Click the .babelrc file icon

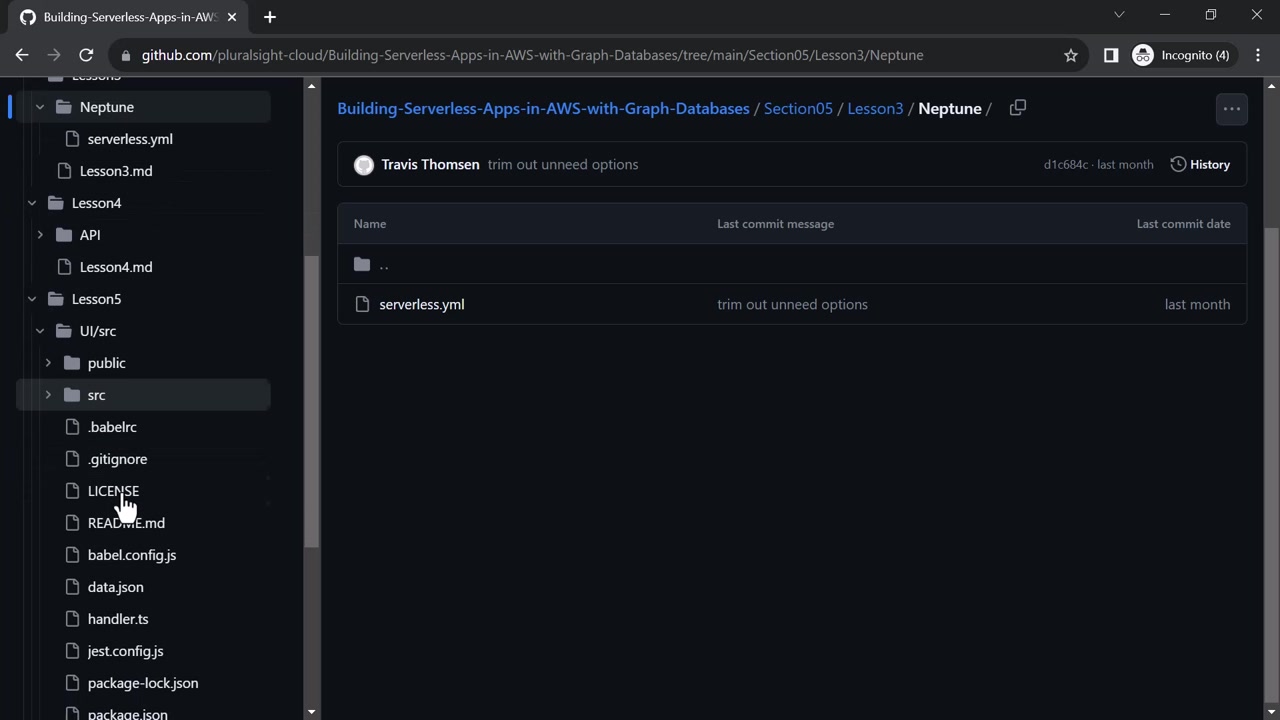[x=72, y=427]
